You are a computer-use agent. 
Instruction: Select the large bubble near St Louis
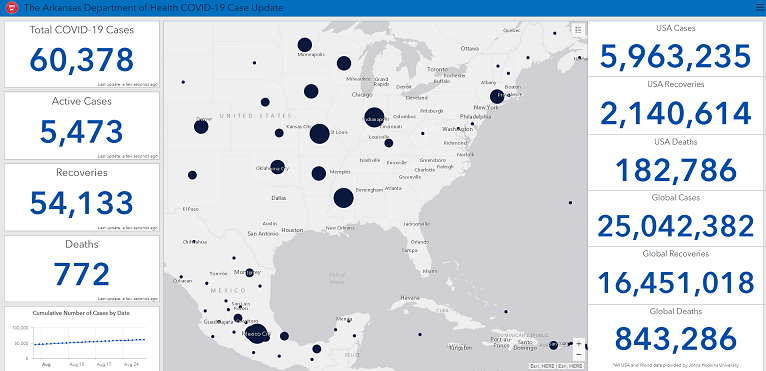[319, 133]
